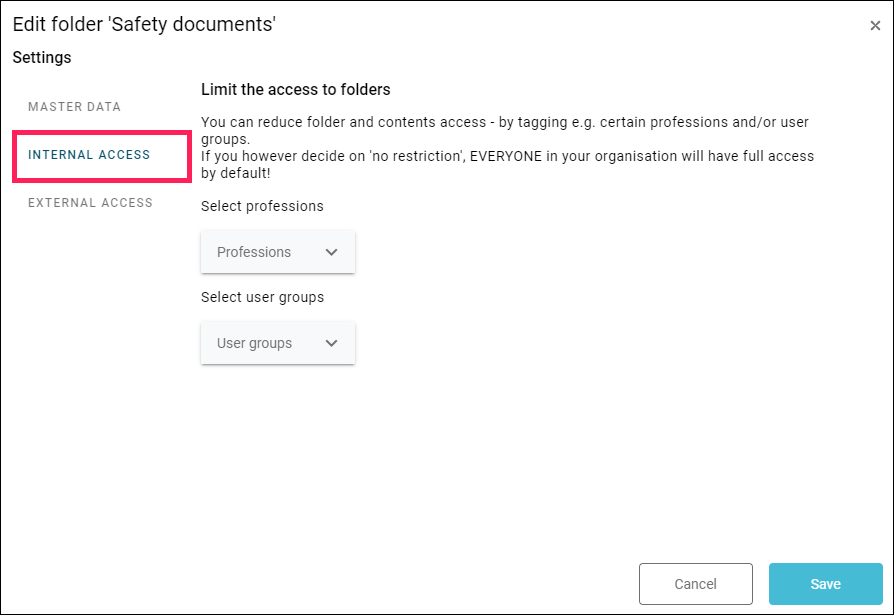
Task: Click the 'Professions' placeholder text
Action: (x=254, y=252)
